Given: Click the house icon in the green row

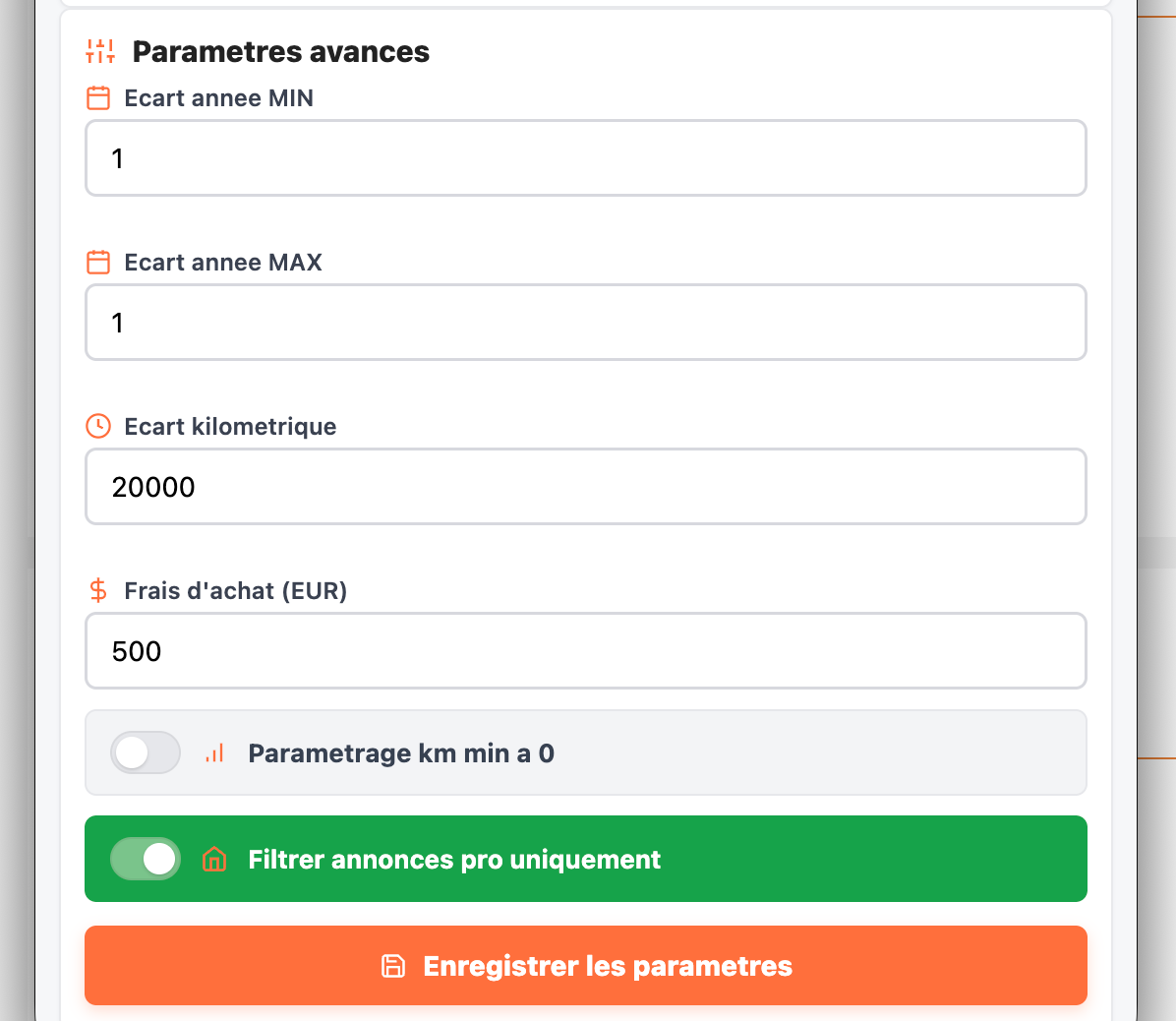Looking at the screenshot, I should pos(214,860).
